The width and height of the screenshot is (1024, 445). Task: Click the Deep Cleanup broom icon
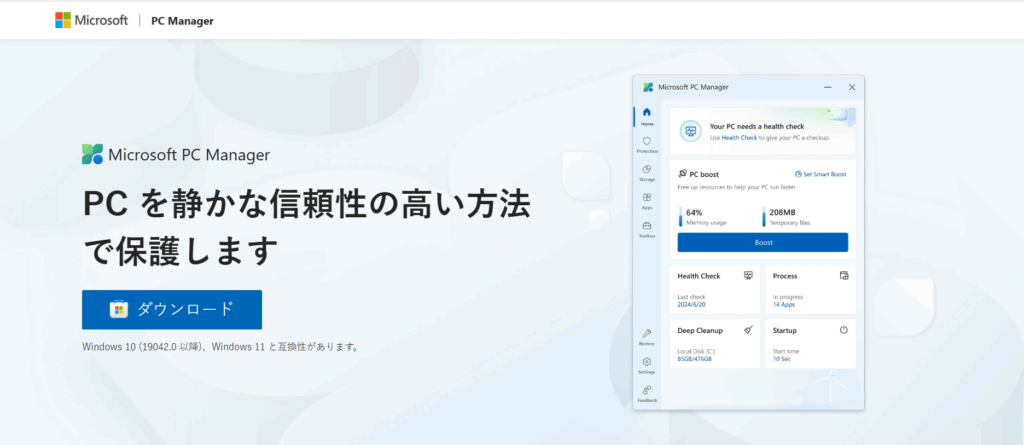click(x=748, y=330)
